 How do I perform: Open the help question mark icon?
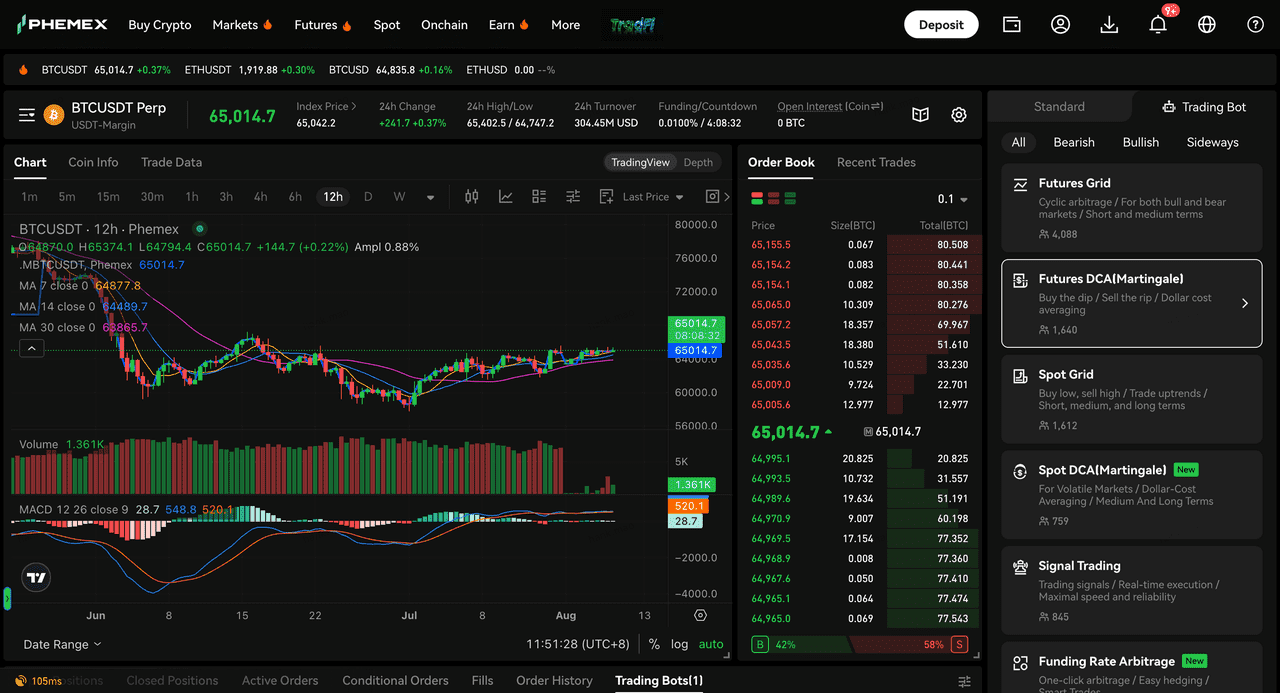tap(1256, 25)
